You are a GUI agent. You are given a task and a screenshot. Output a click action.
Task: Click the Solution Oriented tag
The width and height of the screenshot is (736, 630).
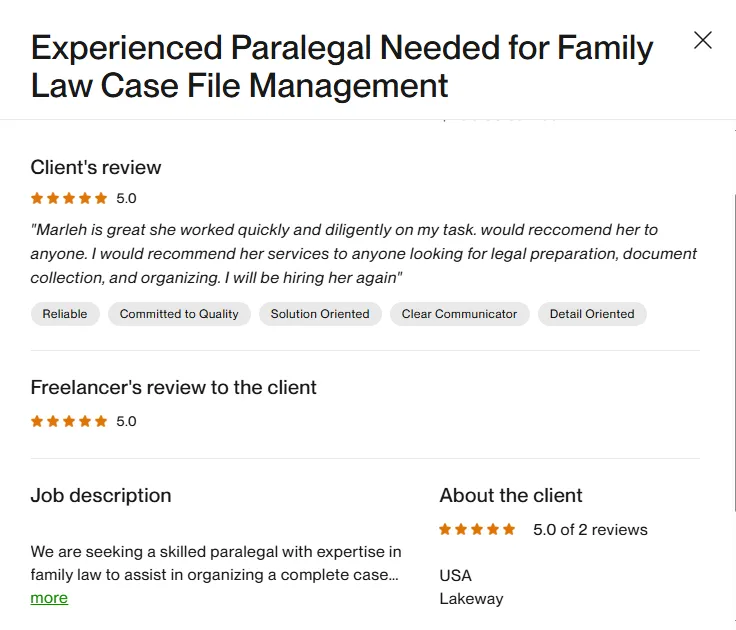pos(320,314)
